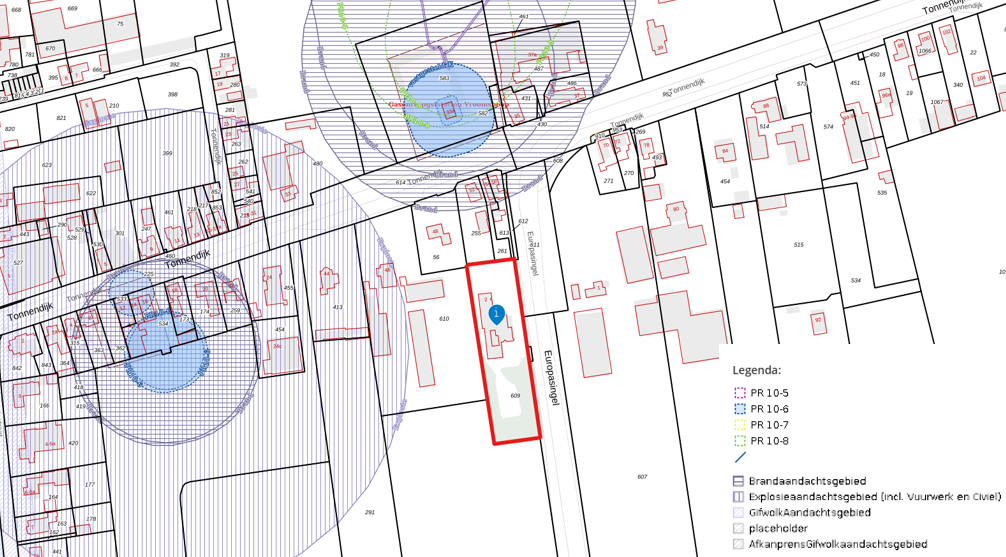Click parcel number 166

[44, 406]
